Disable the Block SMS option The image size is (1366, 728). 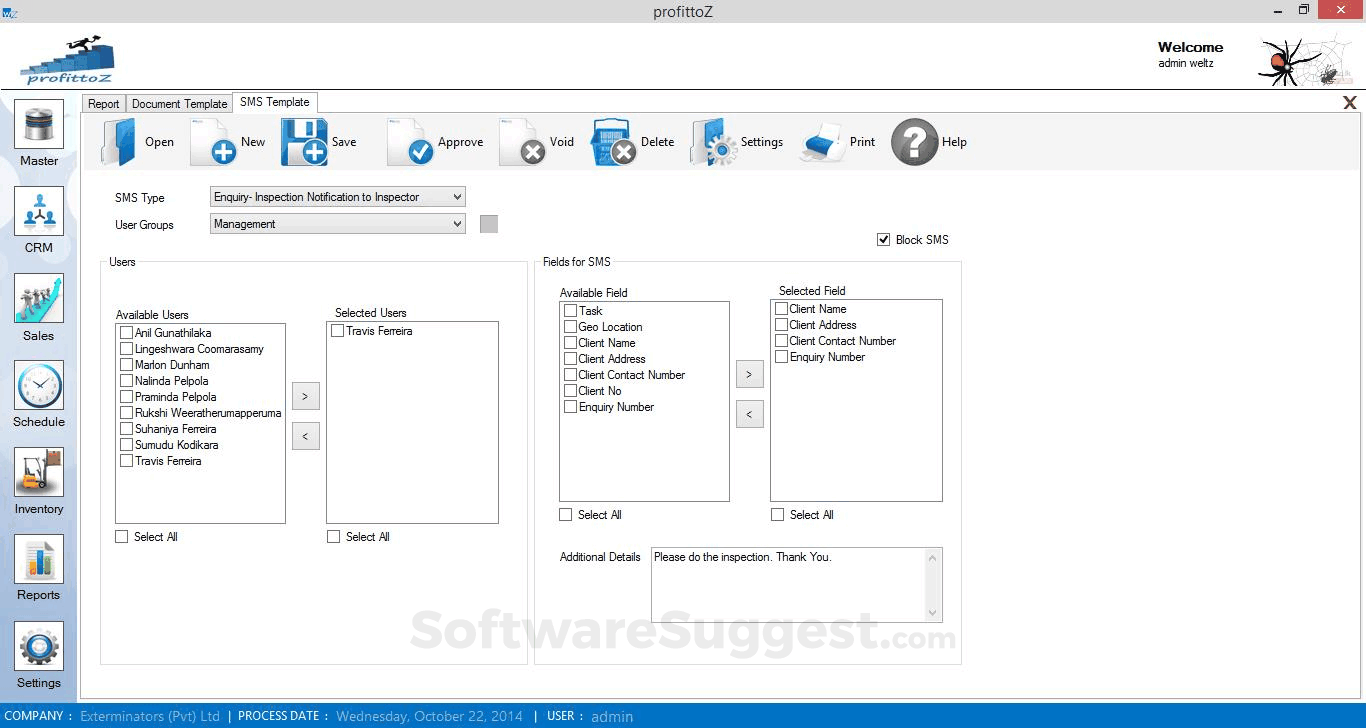(x=884, y=239)
